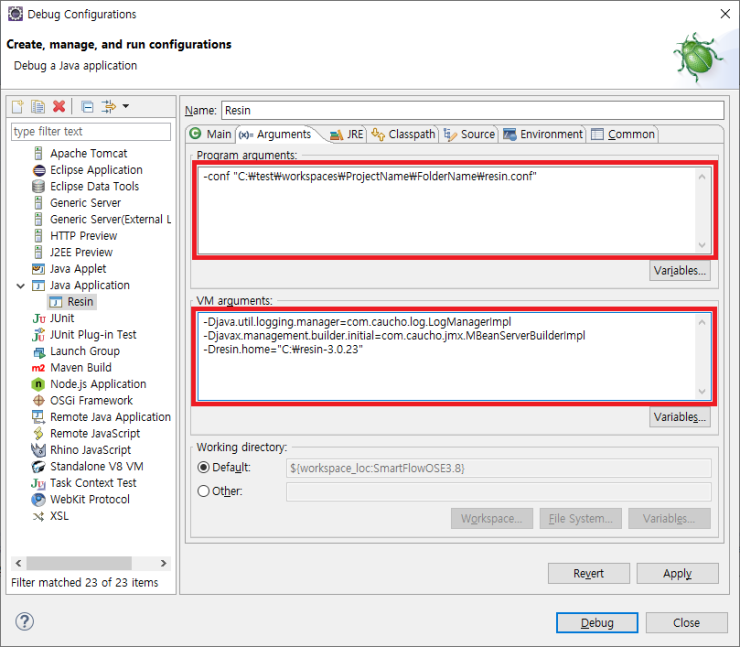The image size is (740, 647).
Task: Open the Environment tab
Action: 543,134
